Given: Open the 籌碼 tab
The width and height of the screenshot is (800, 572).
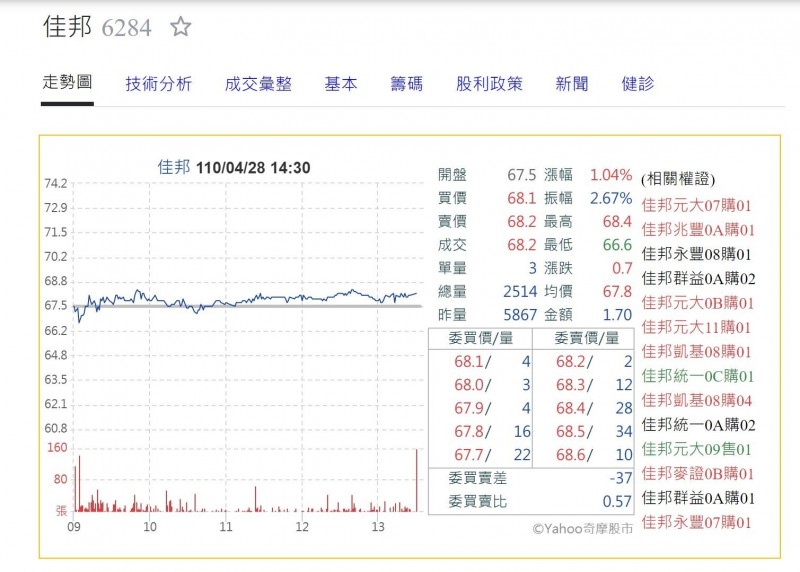Looking at the screenshot, I should point(407,84).
